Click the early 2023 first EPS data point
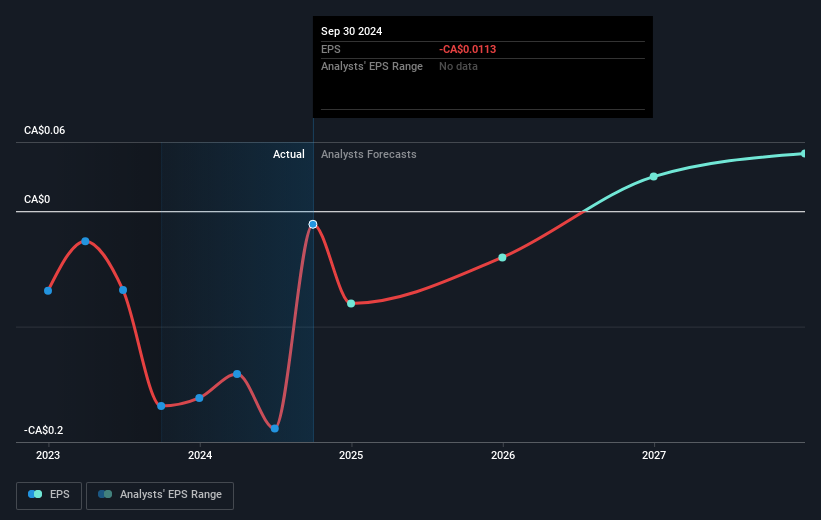This screenshot has width=821, height=520. pos(48,291)
